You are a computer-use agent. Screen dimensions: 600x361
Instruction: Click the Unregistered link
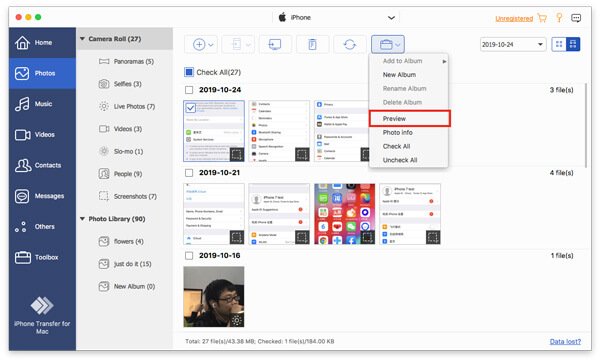click(514, 18)
